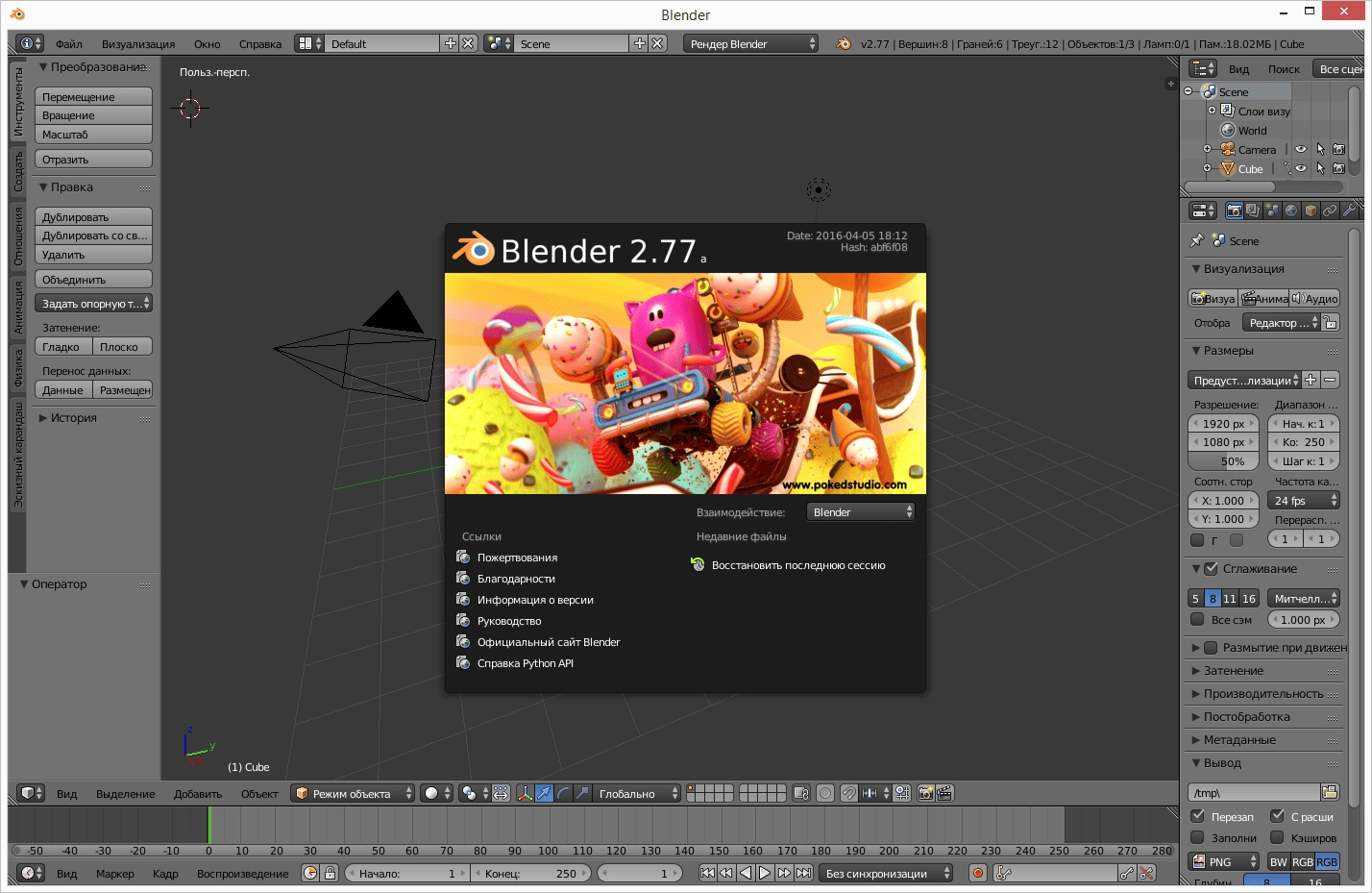1372x893 pixels.
Task: Open the Render properties tab
Action: coord(1235,211)
